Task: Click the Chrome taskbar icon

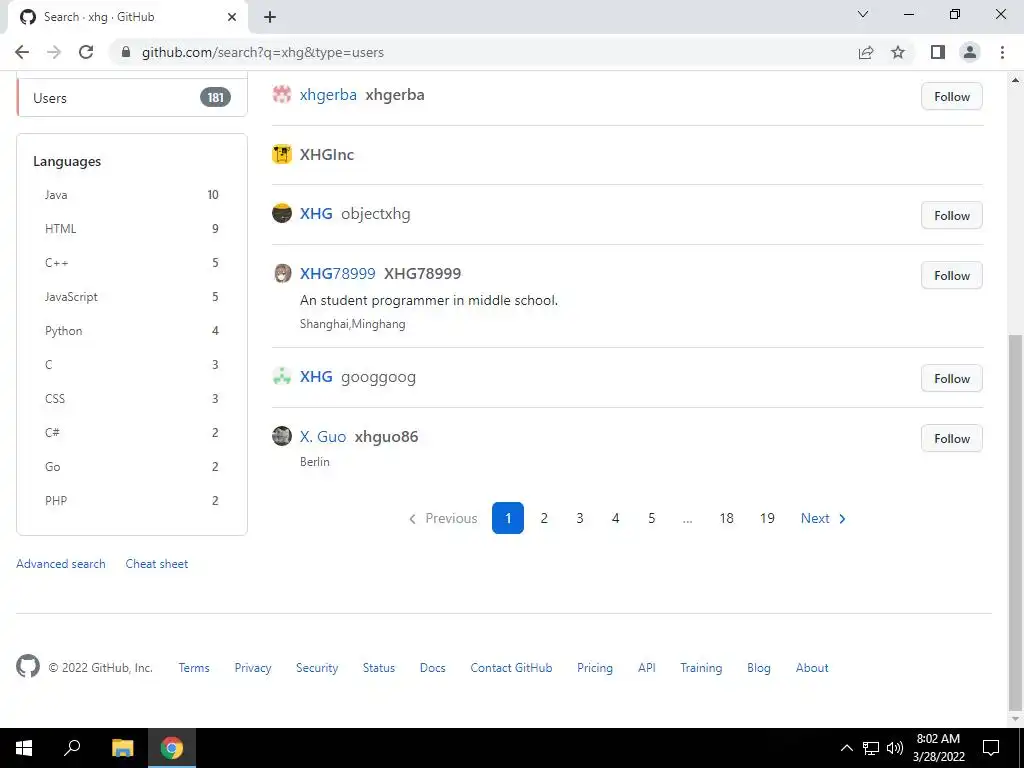Action: point(172,748)
